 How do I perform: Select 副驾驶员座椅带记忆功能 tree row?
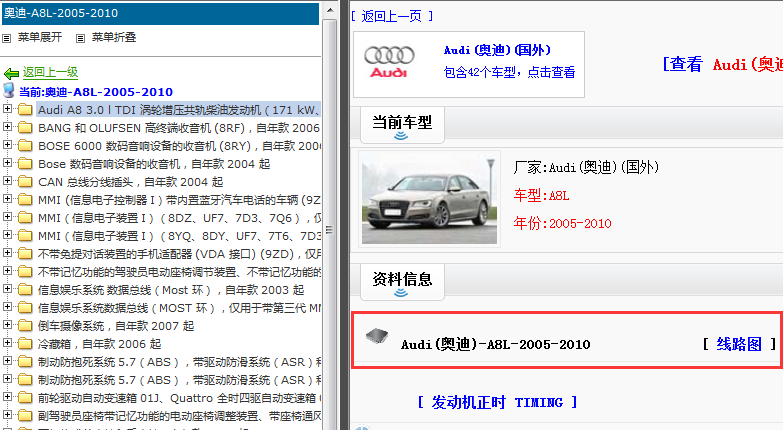[x=179, y=416]
